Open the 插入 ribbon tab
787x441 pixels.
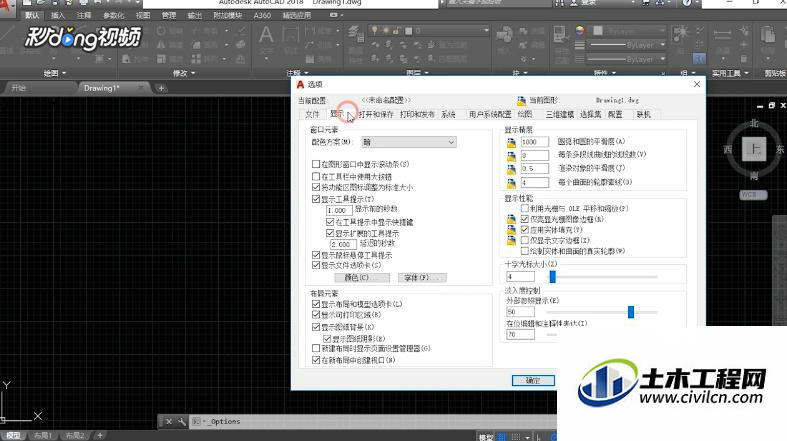pos(58,16)
